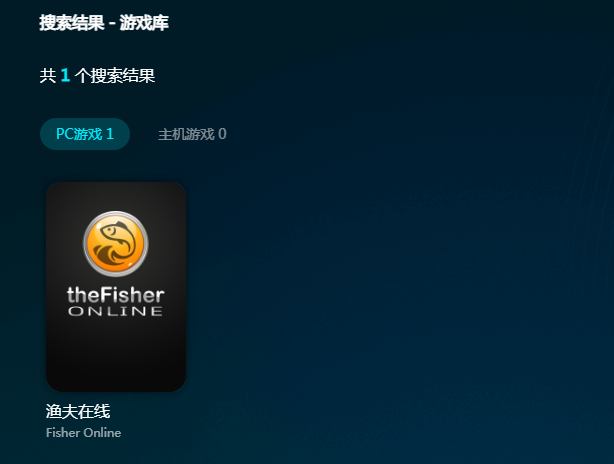Click the top edge of the game card
Image resolution: width=614 pixels, height=464 pixels.
point(116,183)
